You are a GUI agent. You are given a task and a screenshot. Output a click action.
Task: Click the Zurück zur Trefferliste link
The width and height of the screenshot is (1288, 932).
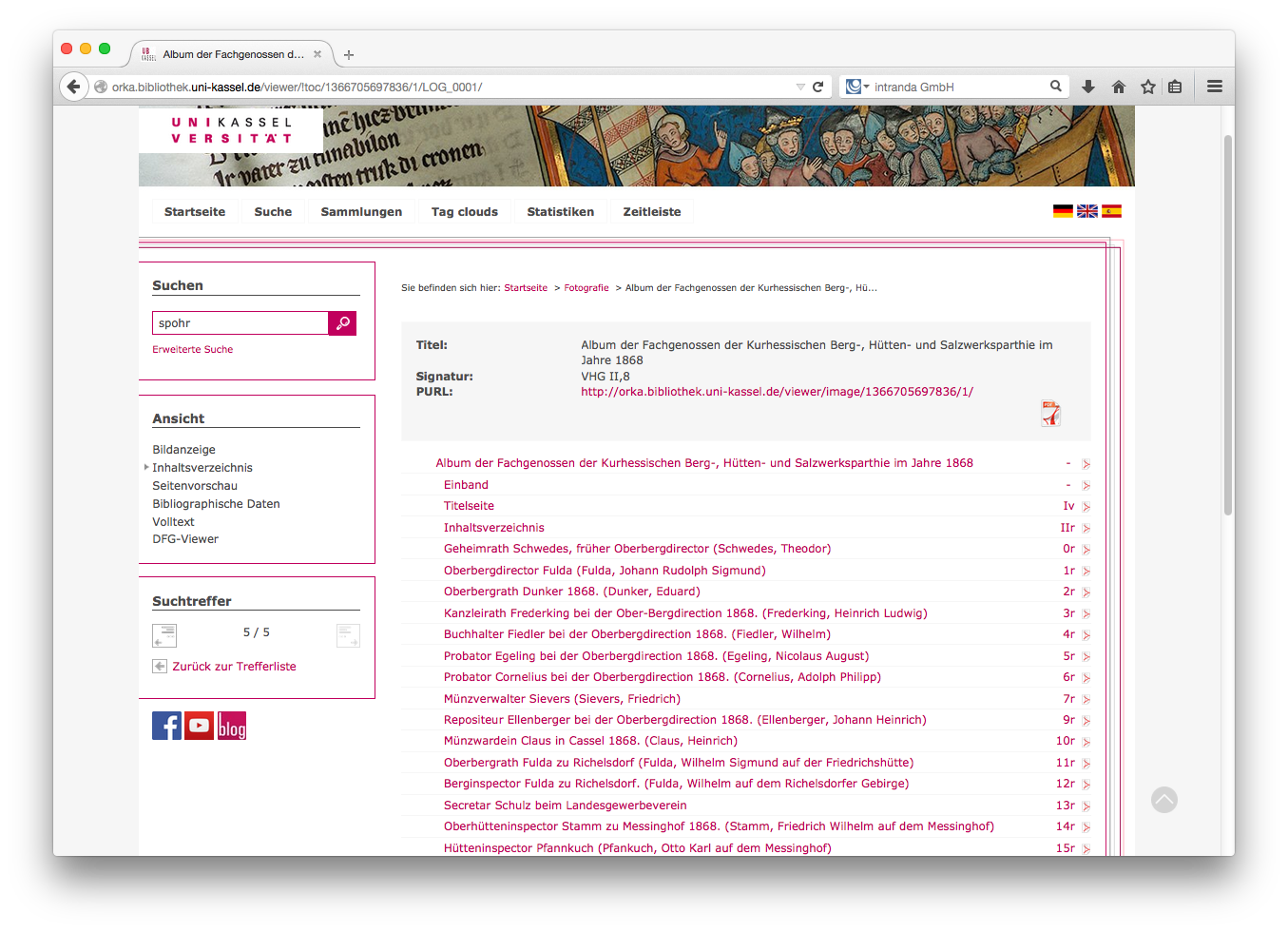(234, 667)
